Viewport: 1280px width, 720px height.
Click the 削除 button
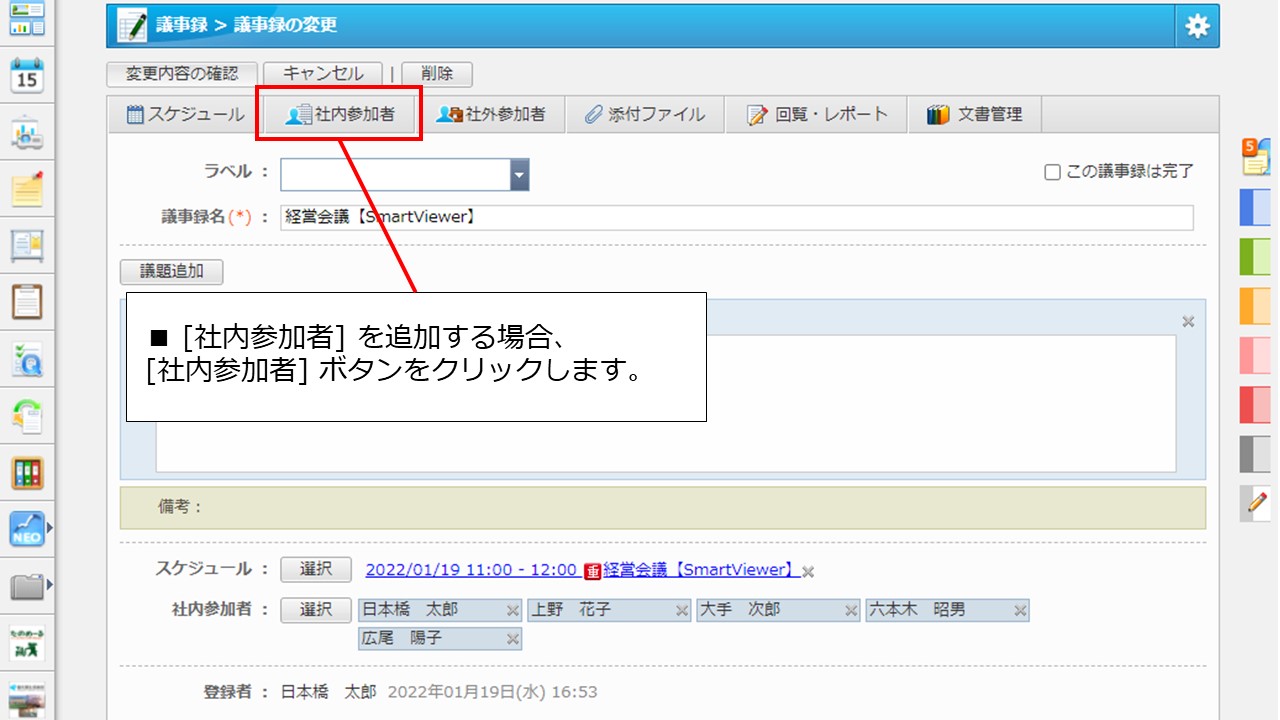point(437,74)
